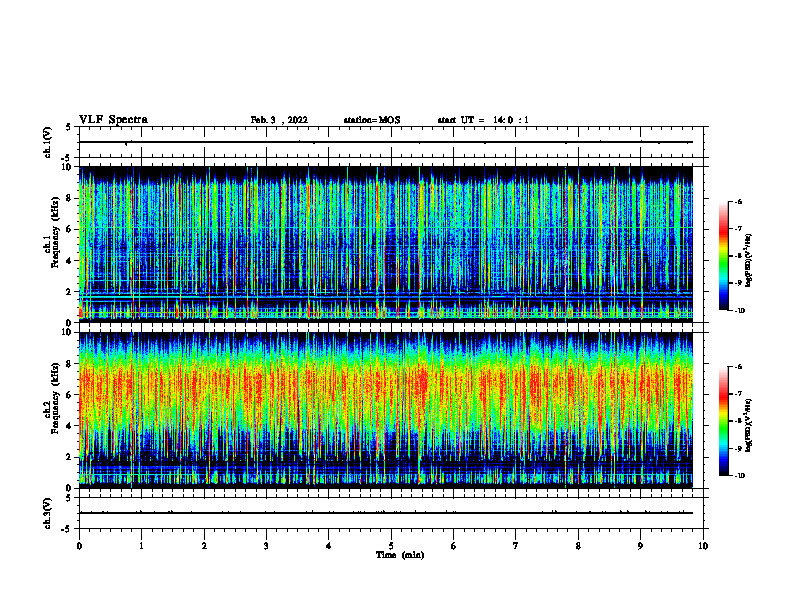Click the 'Time (min)' axis title
This screenshot has width=792, height=612.
400,555
